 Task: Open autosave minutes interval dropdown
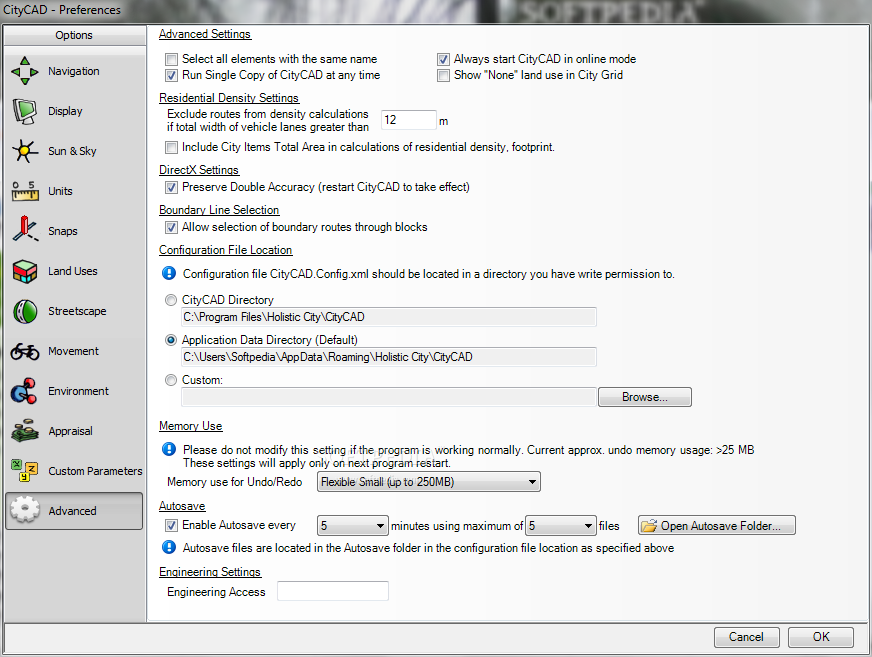pyautogui.click(x=353, y=526)
